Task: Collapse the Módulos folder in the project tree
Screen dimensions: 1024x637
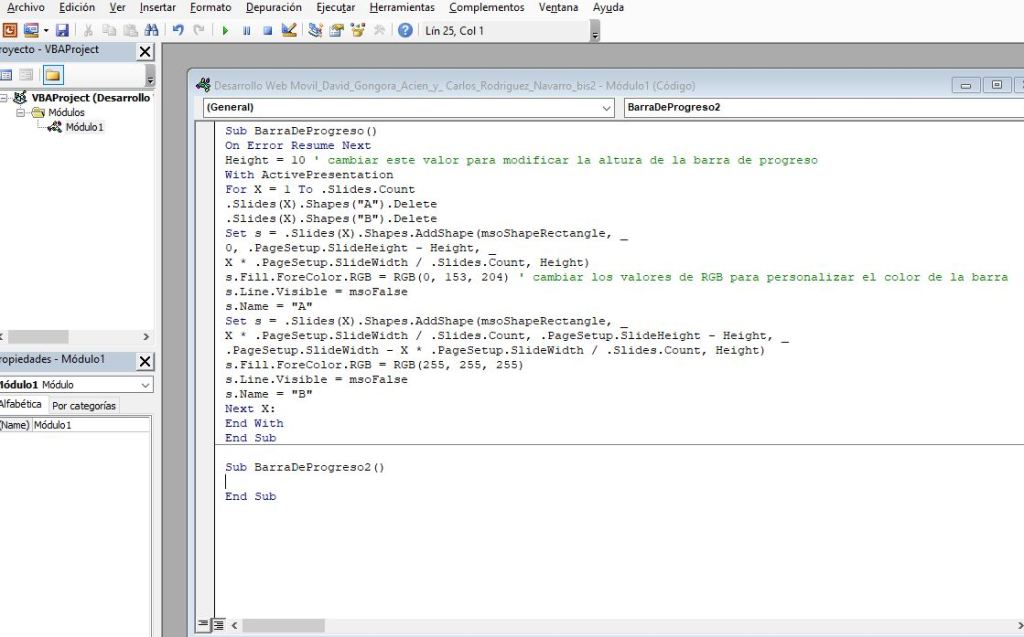Action: pos(22,113)
